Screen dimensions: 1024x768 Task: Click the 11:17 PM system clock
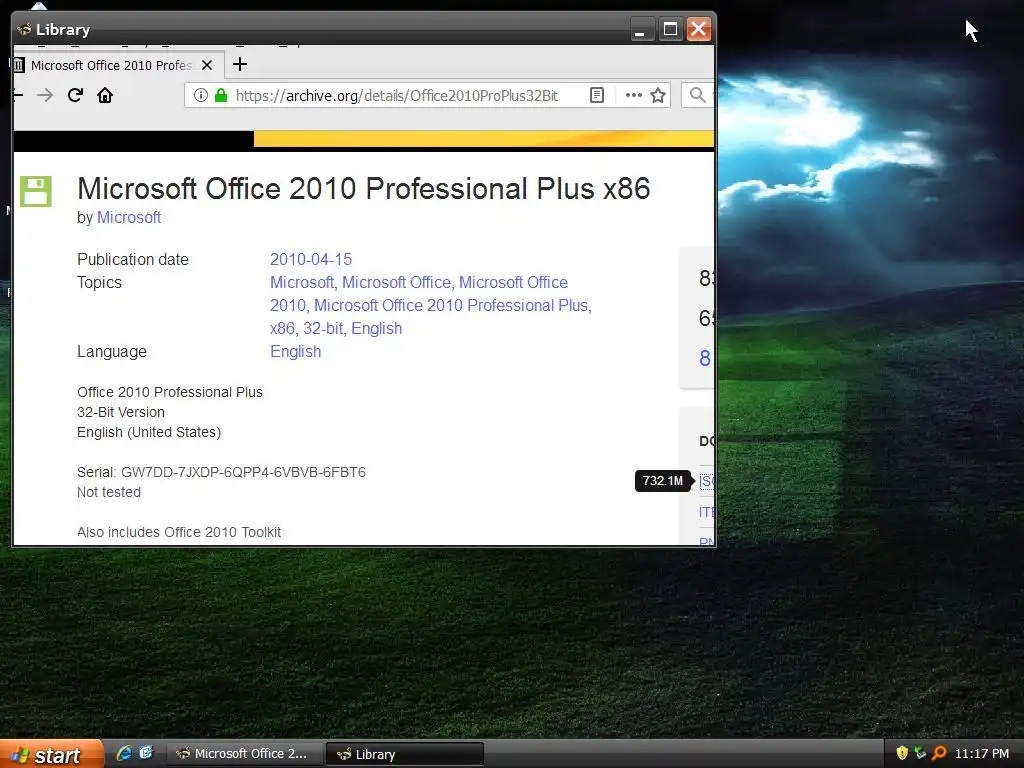(x=982, y=754)
